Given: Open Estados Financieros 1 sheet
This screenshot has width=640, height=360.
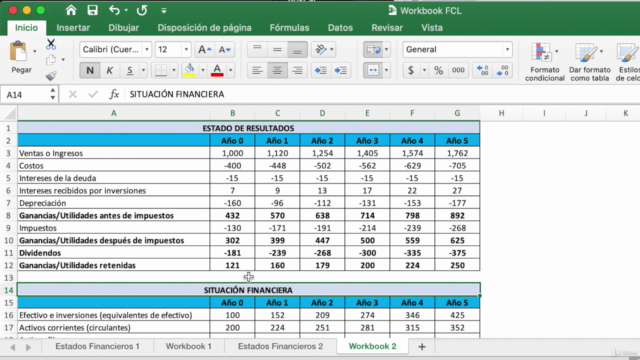Looking at the screenshot, I should 97,346.
